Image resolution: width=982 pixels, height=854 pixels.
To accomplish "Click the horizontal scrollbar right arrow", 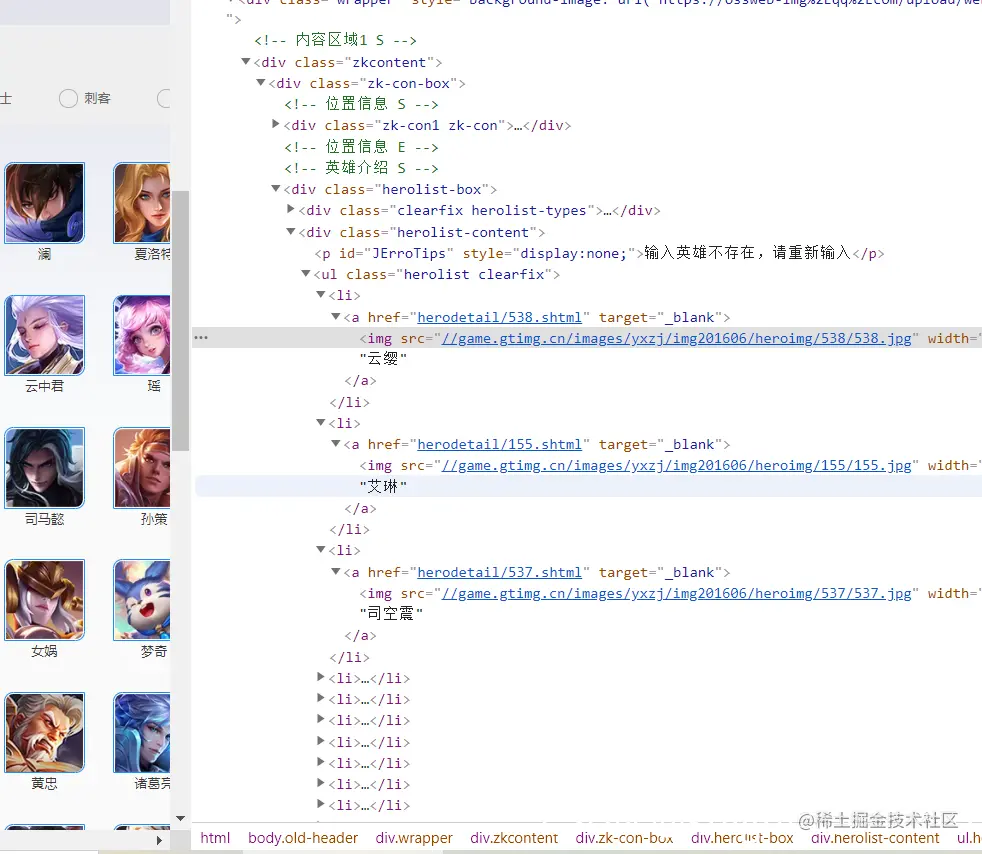I will pos(159,840).
